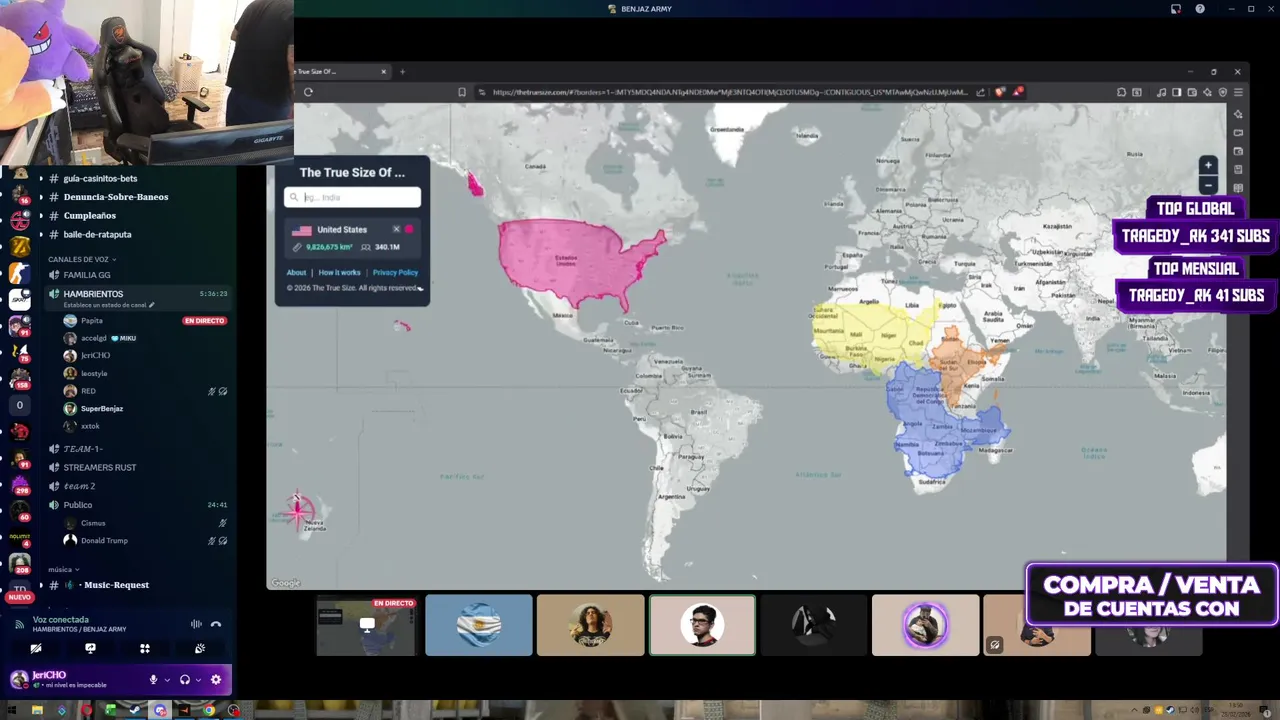Close The True Size Of browser tab
Screen dimensions: 1280x720
(383, 71)
